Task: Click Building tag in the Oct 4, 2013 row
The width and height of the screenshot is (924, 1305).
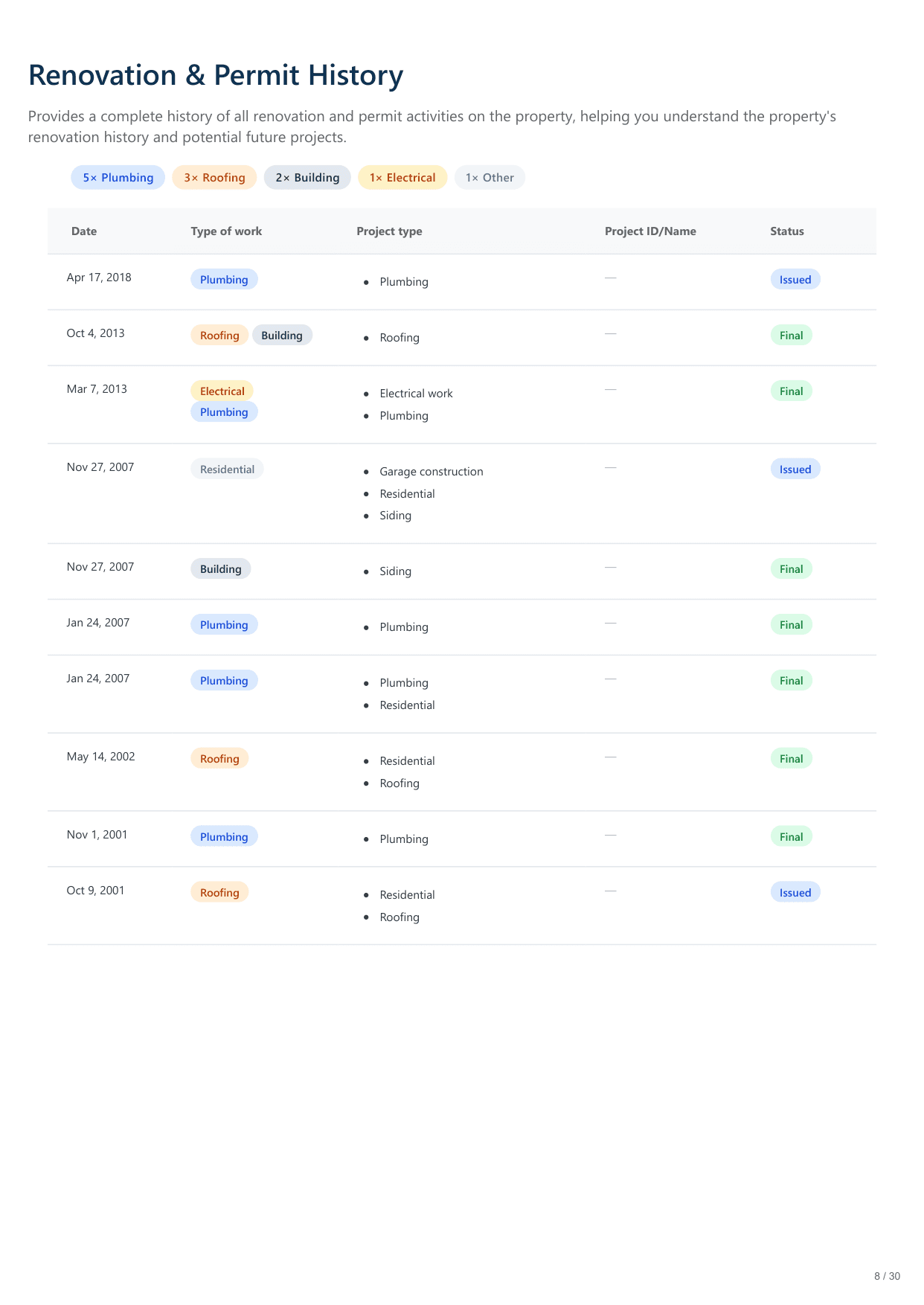Action: point(282,336)
